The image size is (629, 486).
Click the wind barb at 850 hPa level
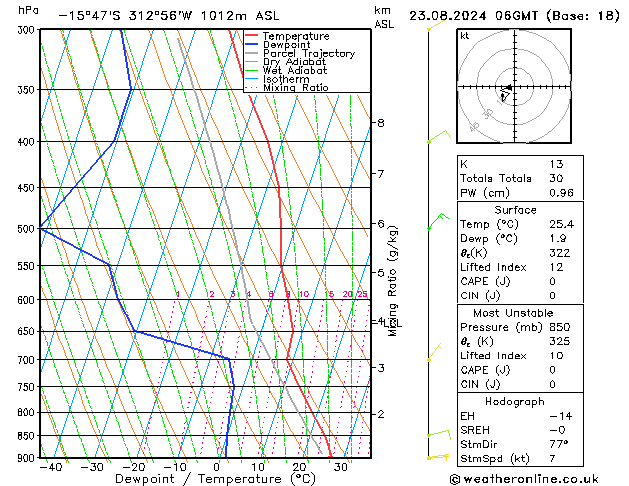(439, 434)
